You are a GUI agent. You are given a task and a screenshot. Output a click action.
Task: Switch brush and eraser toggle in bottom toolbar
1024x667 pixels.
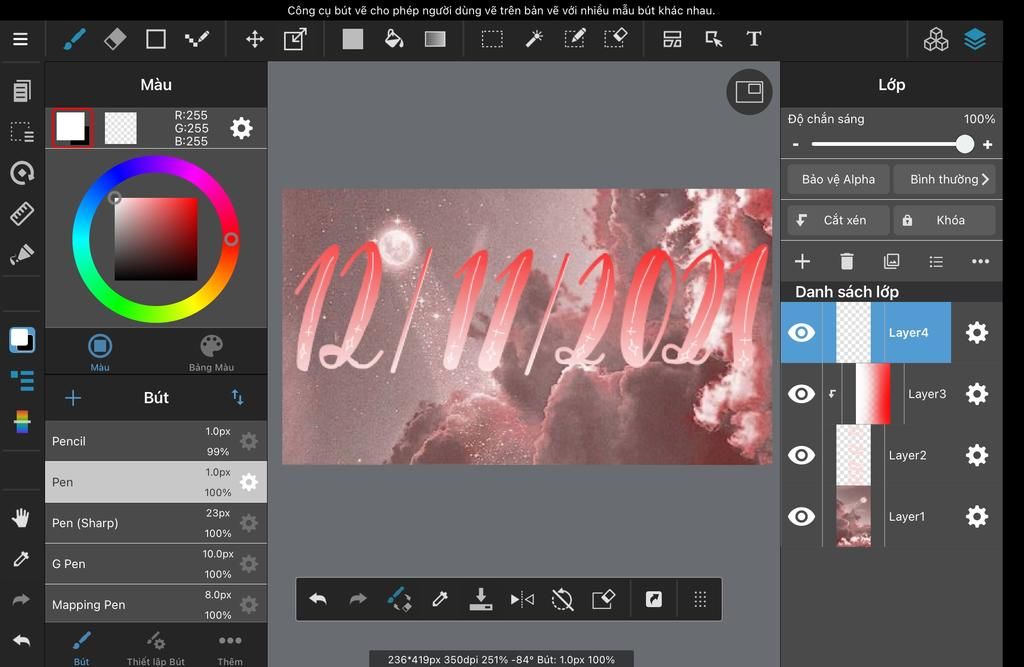click(399, 599)
